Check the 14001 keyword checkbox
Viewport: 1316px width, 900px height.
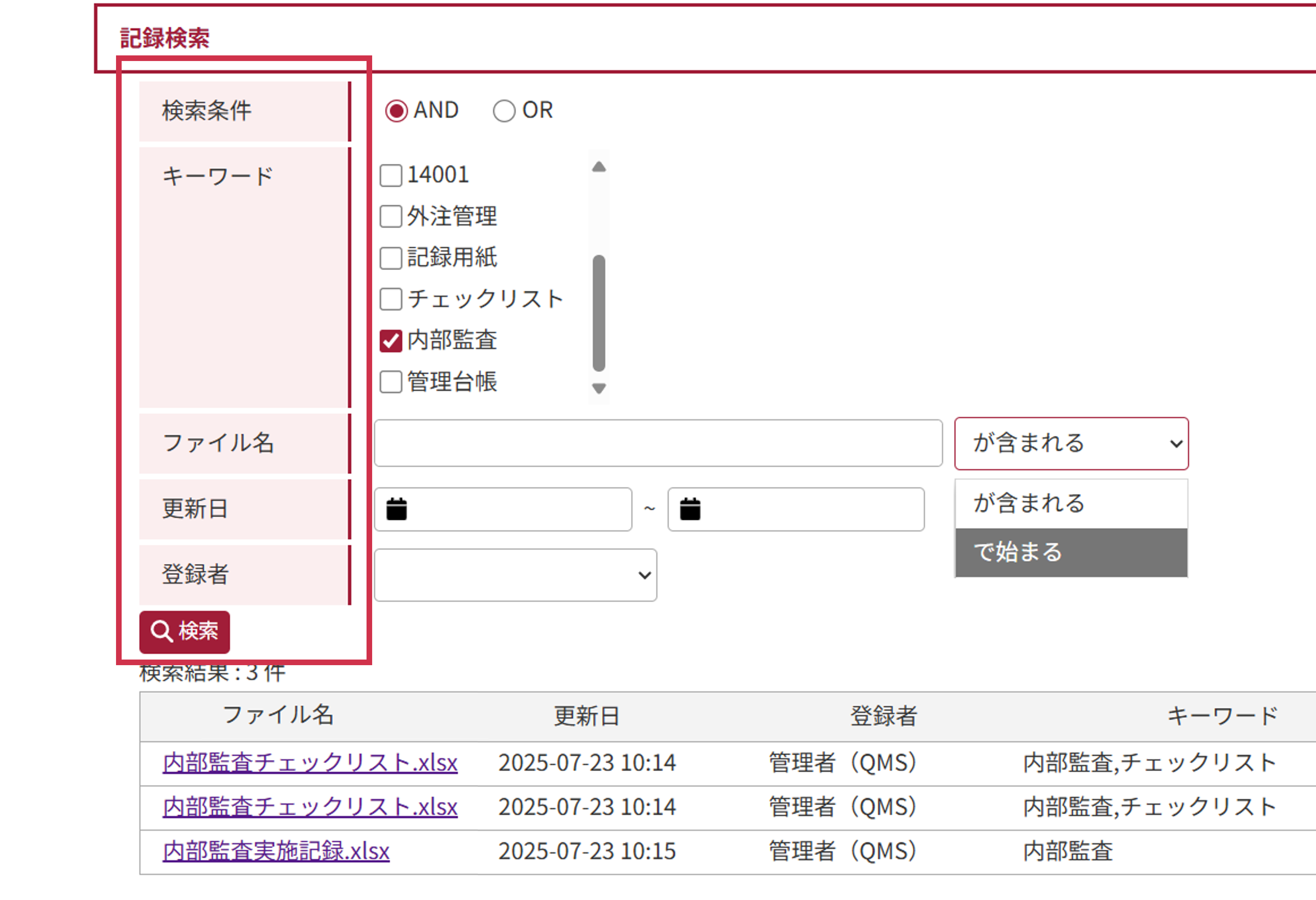(391, 175)
